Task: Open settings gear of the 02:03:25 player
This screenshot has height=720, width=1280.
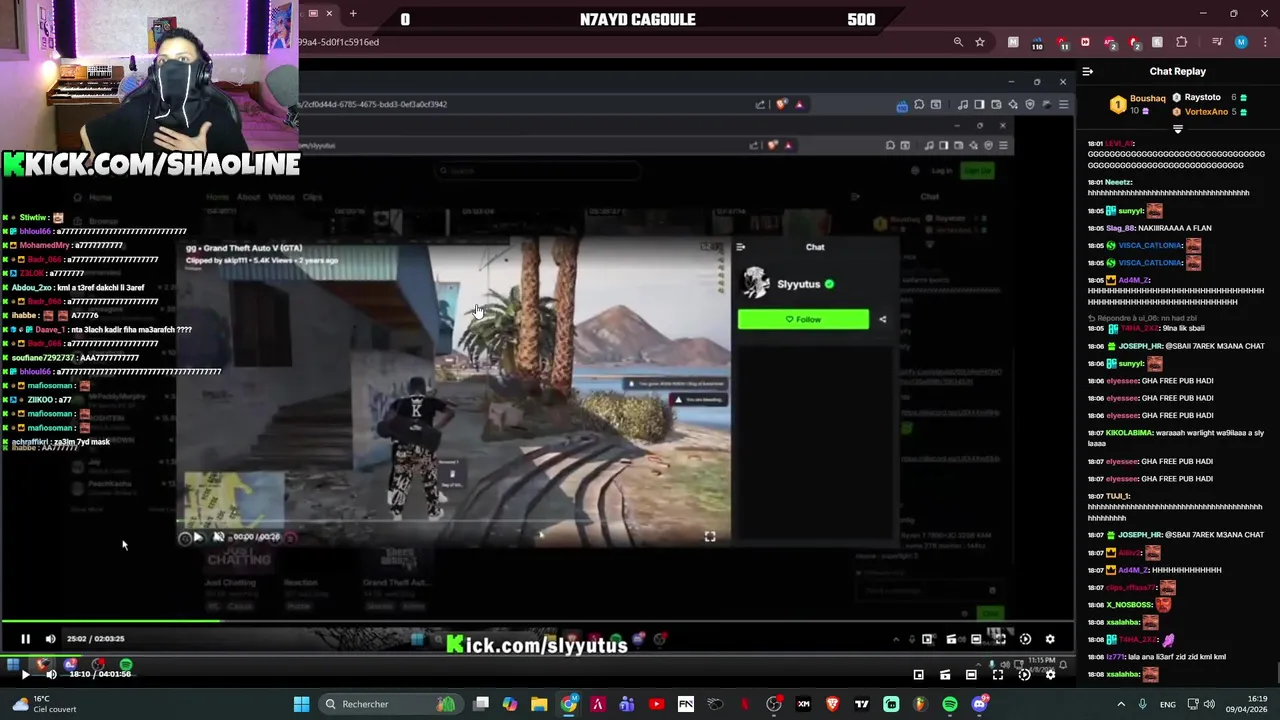Action: click(1050, 639)
